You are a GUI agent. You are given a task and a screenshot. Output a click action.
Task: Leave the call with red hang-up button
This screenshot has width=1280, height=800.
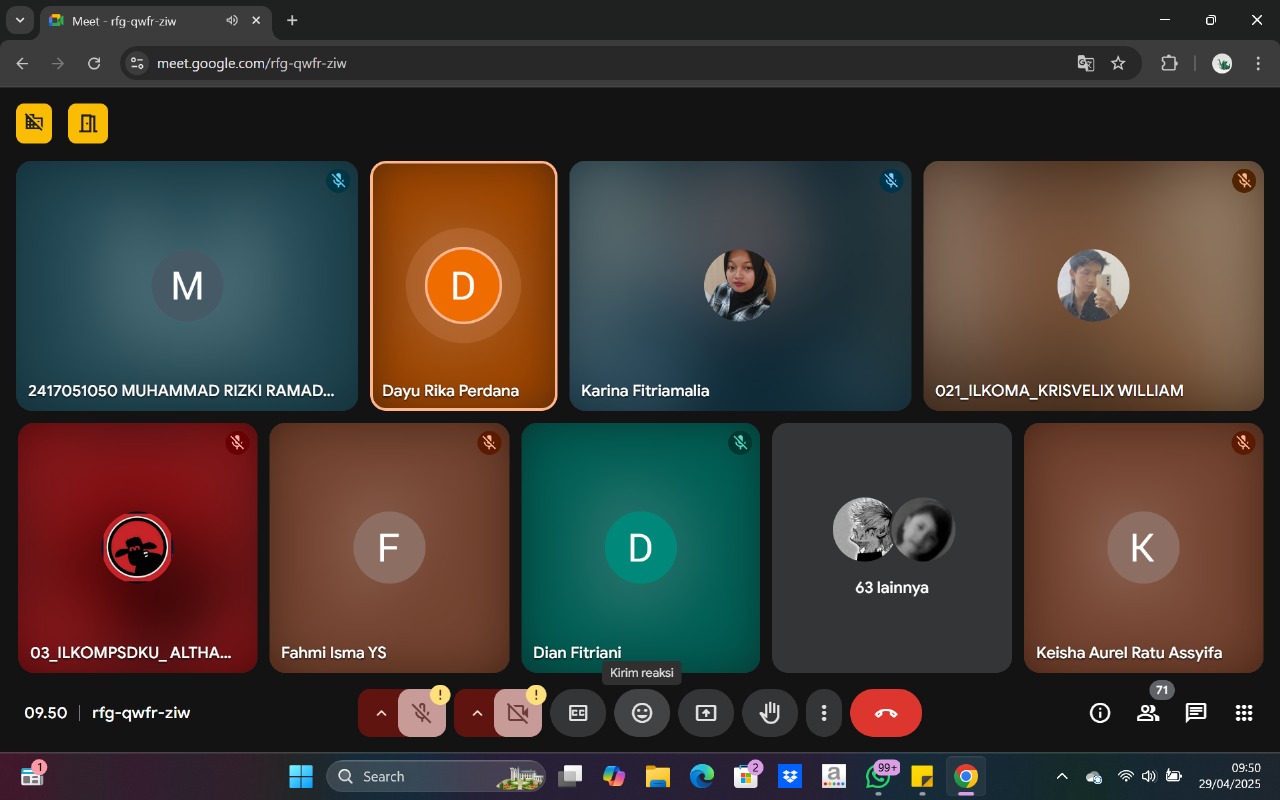coord(886,713)
